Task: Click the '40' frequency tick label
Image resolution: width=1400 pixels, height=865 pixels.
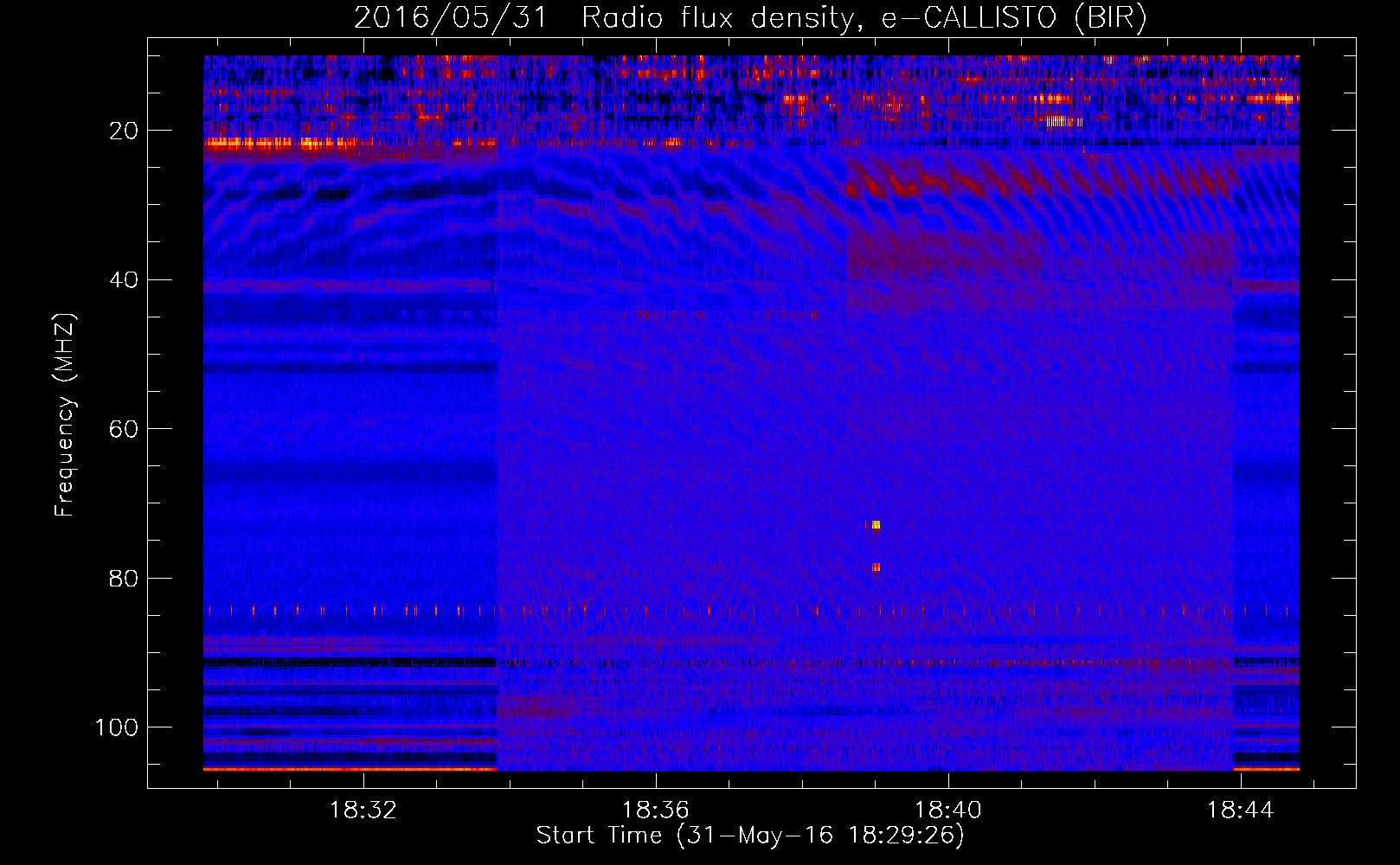Action: (x=124, y=280)
